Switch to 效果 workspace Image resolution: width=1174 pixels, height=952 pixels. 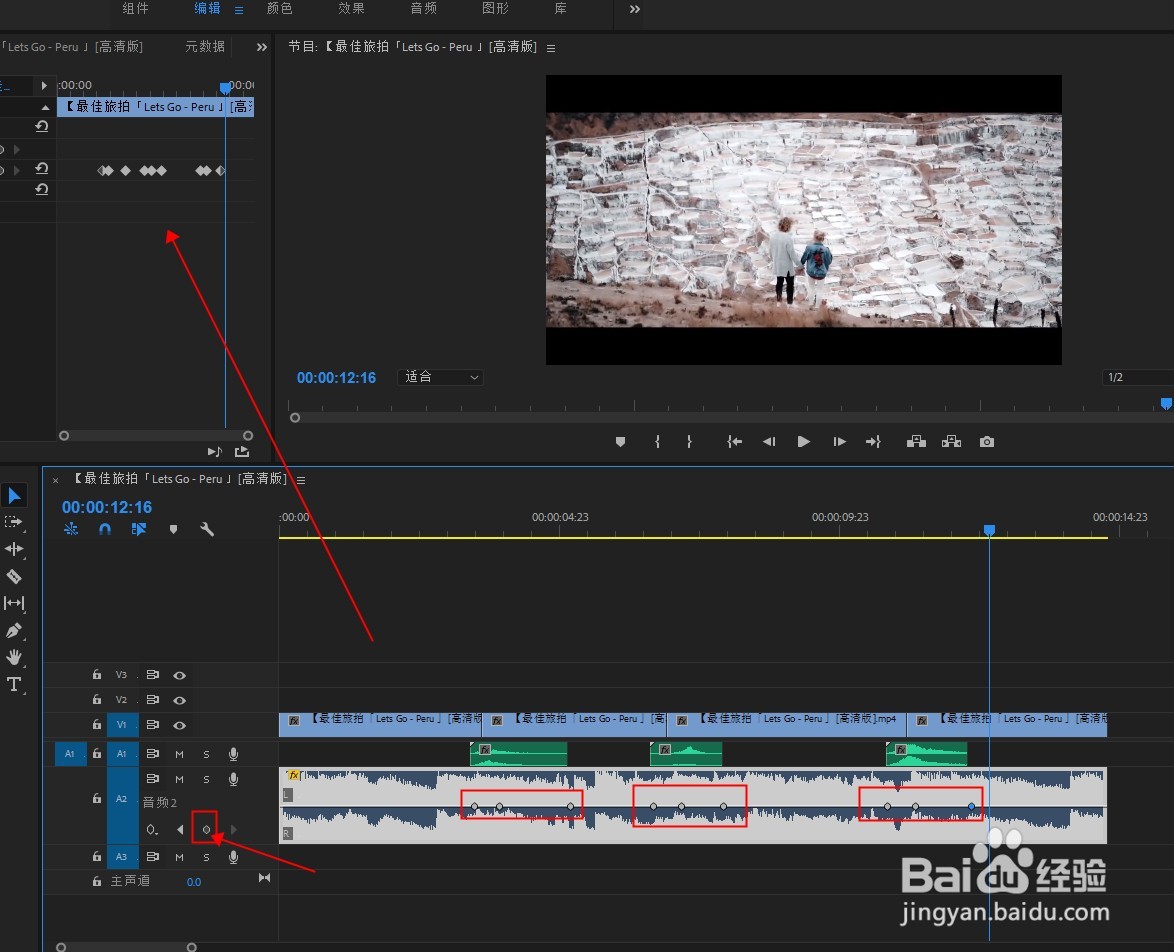351,8
